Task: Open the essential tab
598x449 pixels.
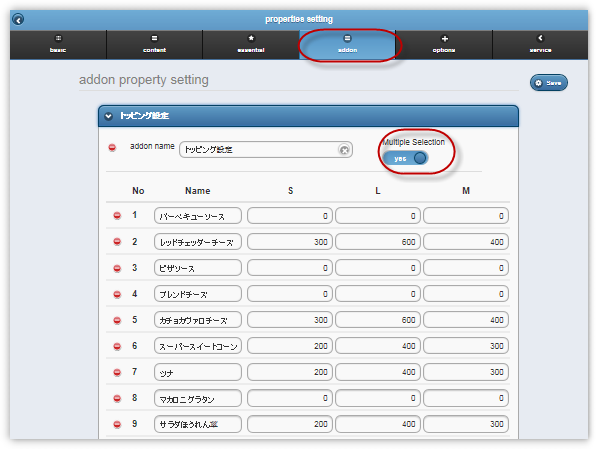Action: click(251, 45)
